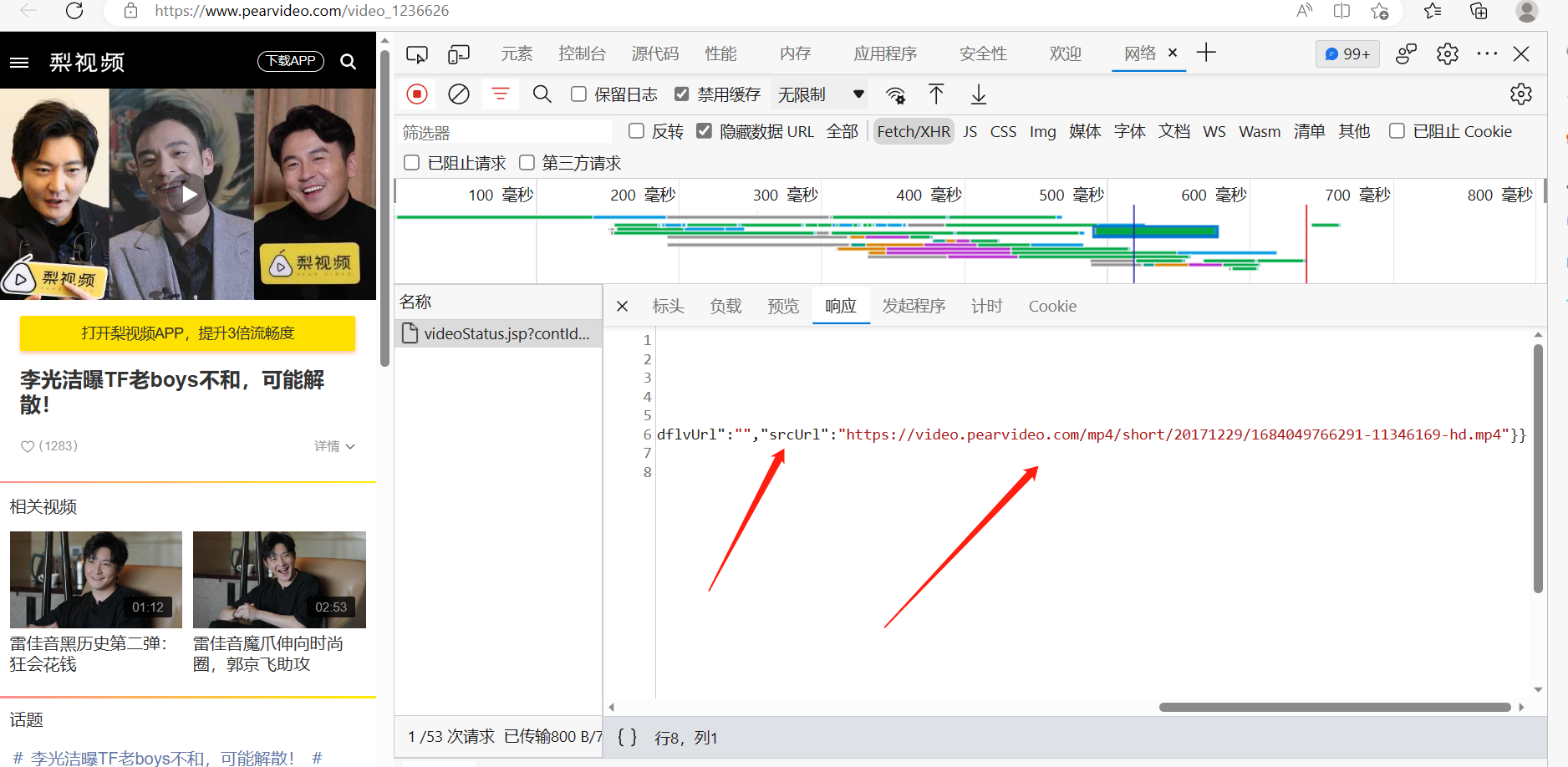Viewport: 1568px width, 767px height.
Task: Open the related video lasting 01:12
Action: point(96,580)
